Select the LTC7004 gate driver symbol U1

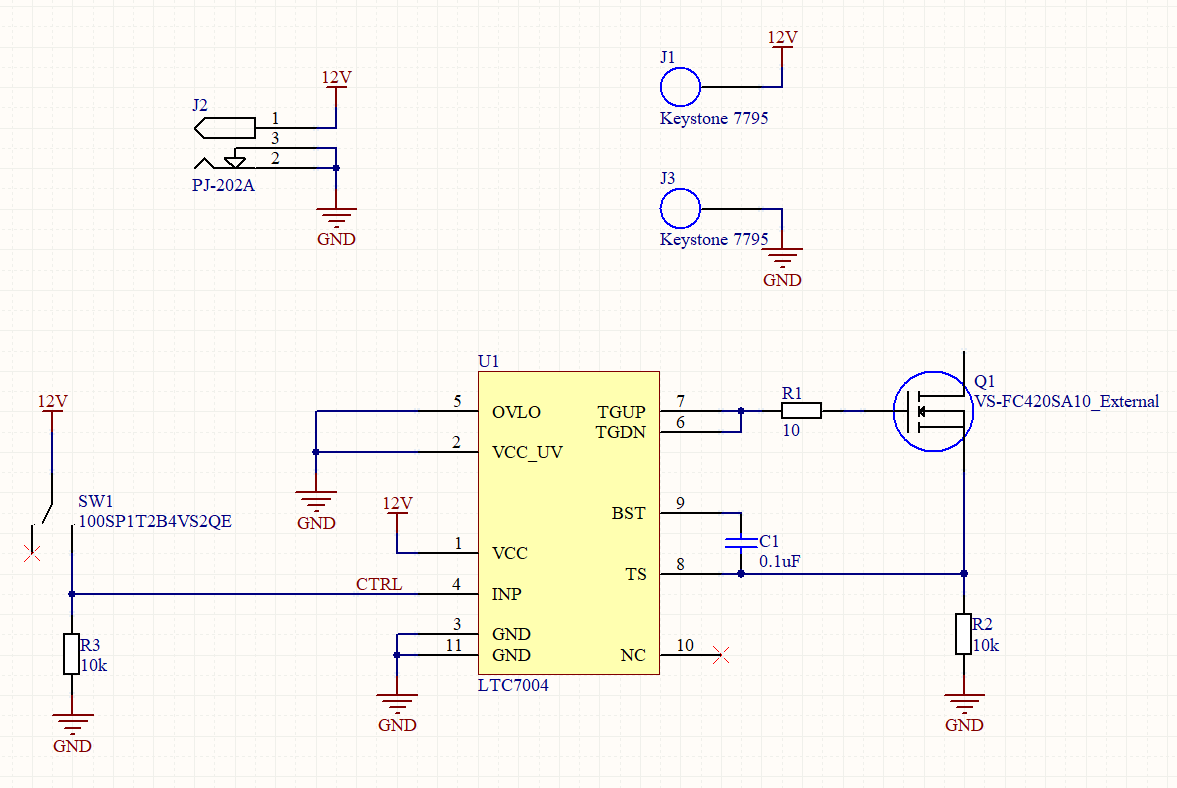568,520
